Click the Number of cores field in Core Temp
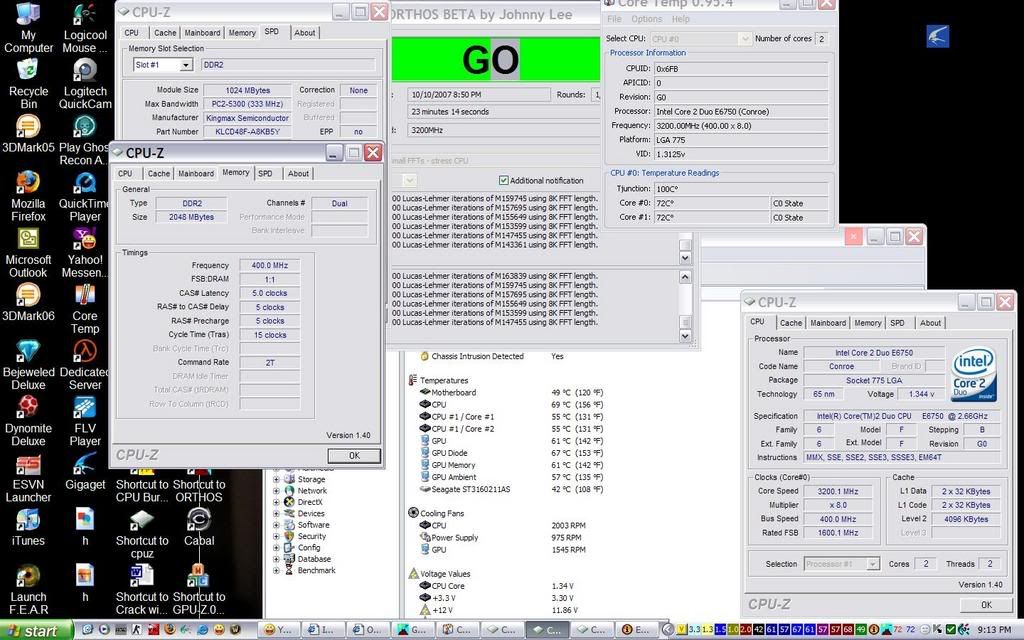The height and width of the screenshot is (640, 1024). [x=822, y=39]
